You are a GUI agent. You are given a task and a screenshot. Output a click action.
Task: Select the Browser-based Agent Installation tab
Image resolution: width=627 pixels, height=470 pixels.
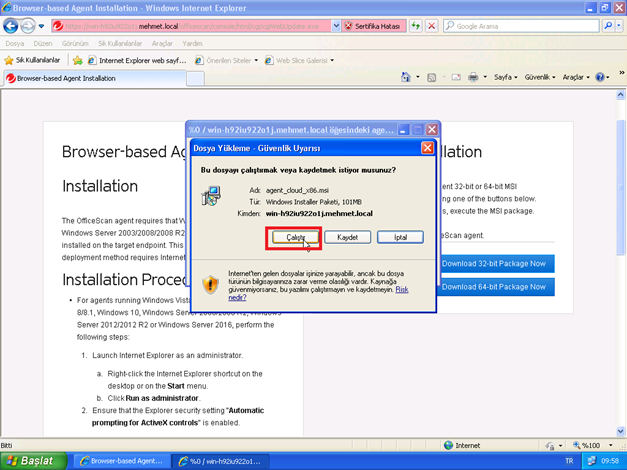95,78
